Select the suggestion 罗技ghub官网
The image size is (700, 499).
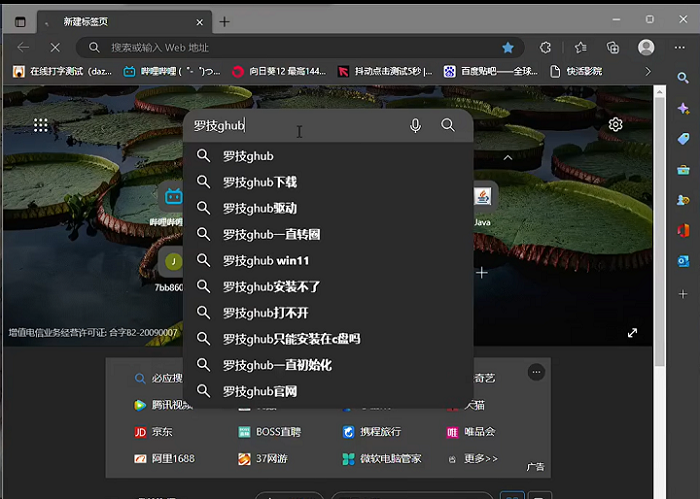coord(328,391)
